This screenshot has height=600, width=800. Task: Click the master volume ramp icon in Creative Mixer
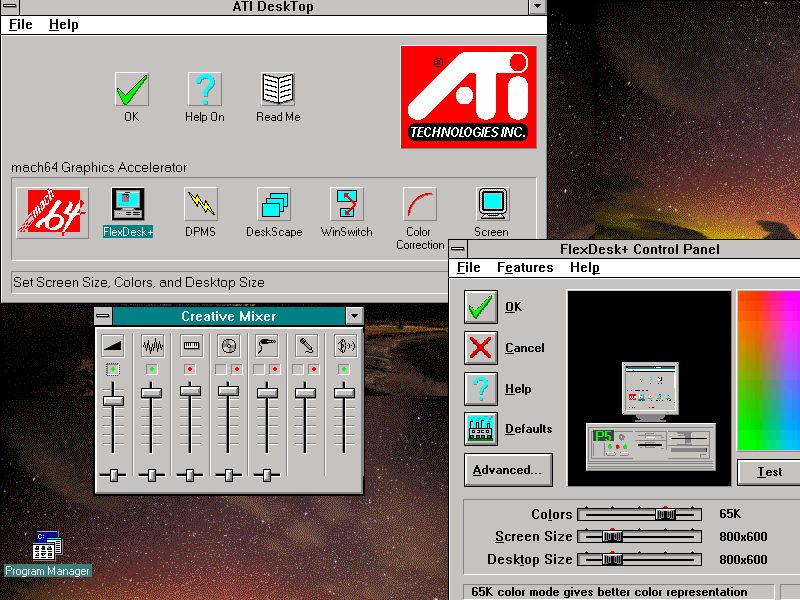pos(113,345)
